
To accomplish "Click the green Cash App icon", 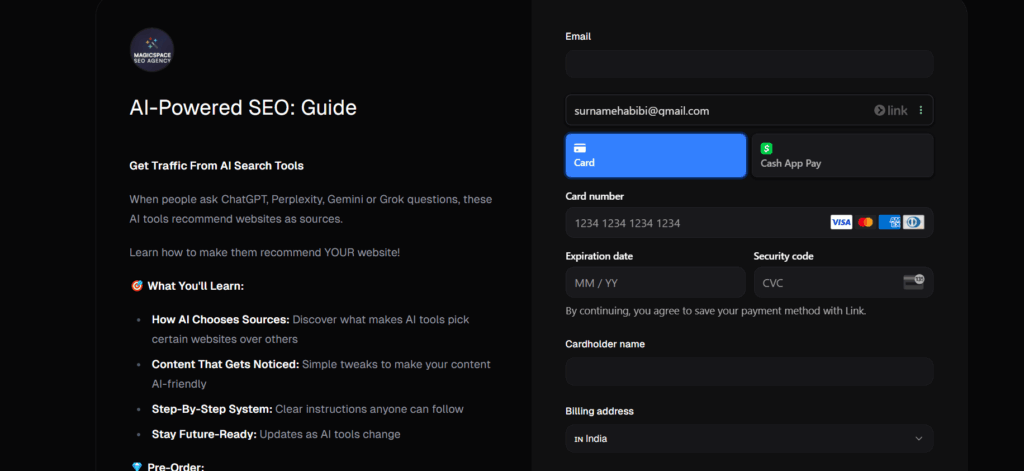I will (x=767, y=148).
